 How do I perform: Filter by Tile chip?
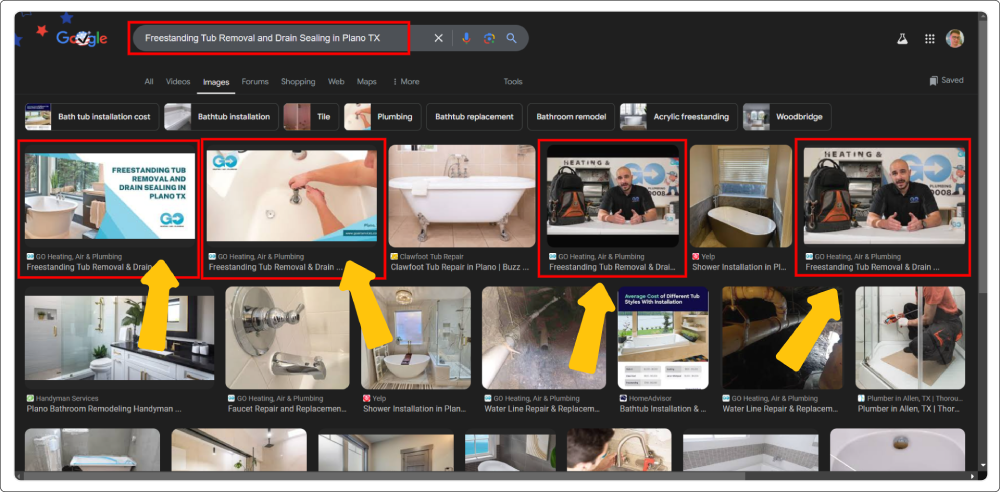click(311, 117)
